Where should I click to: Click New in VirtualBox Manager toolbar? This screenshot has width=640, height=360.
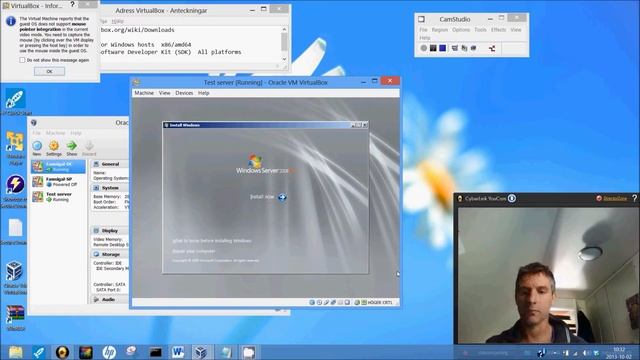click(x=37, y=148)
